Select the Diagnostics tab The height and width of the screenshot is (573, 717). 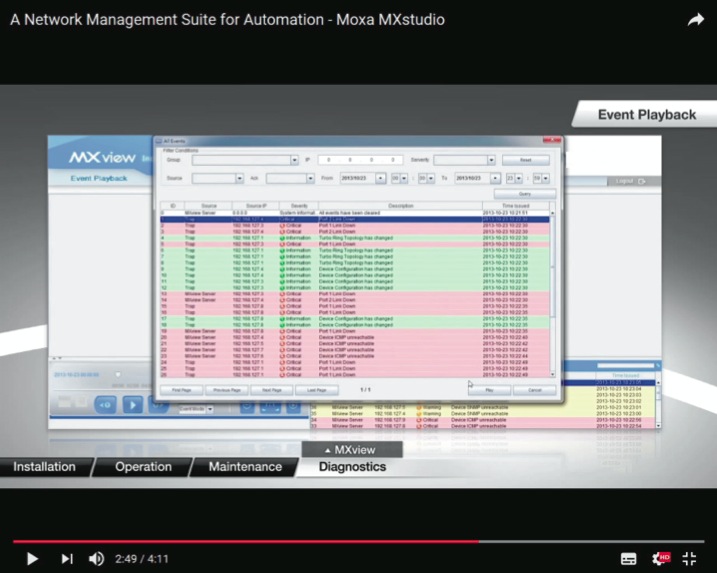[x=352, y=467]
